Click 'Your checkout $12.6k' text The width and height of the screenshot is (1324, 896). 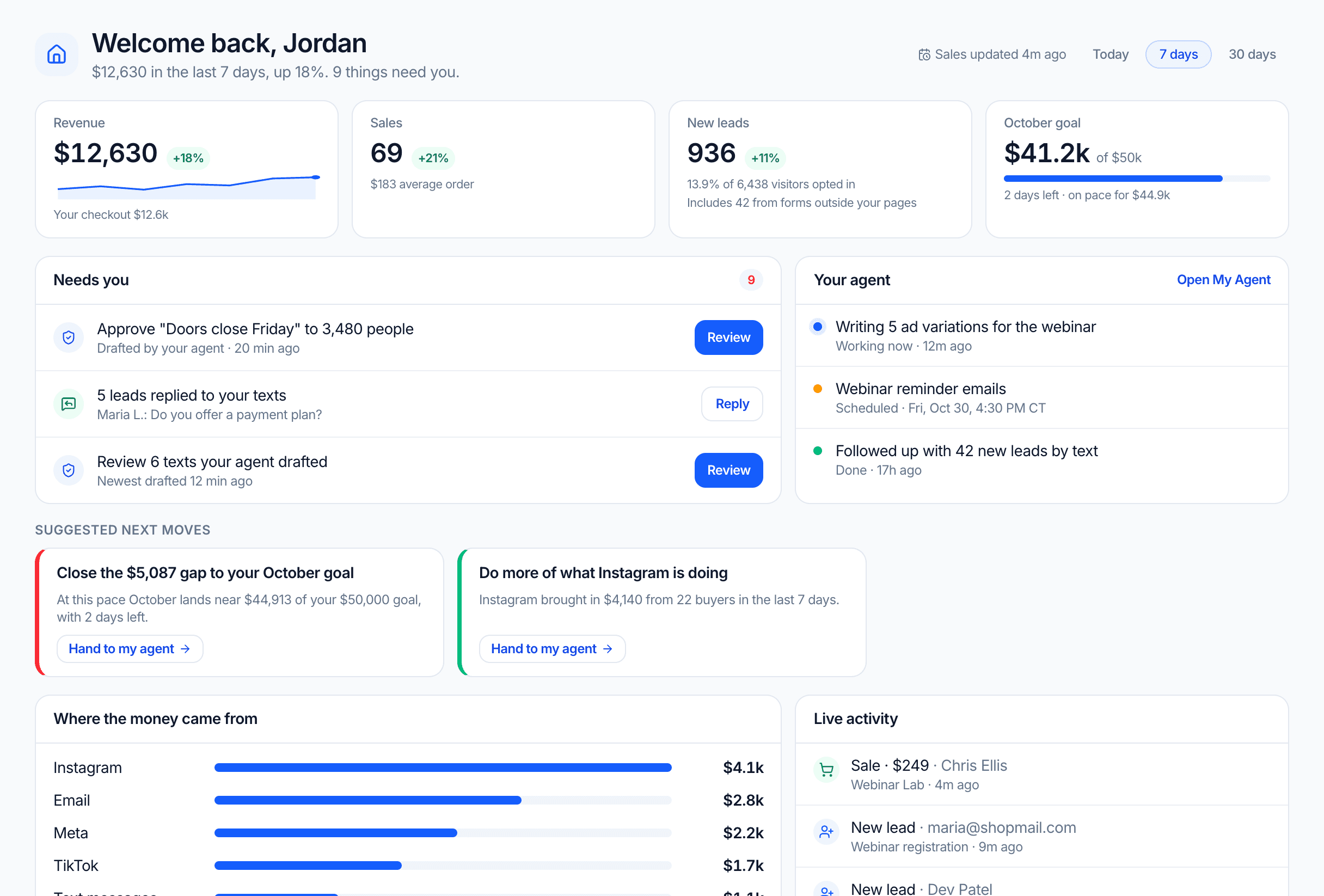[111, 214]
